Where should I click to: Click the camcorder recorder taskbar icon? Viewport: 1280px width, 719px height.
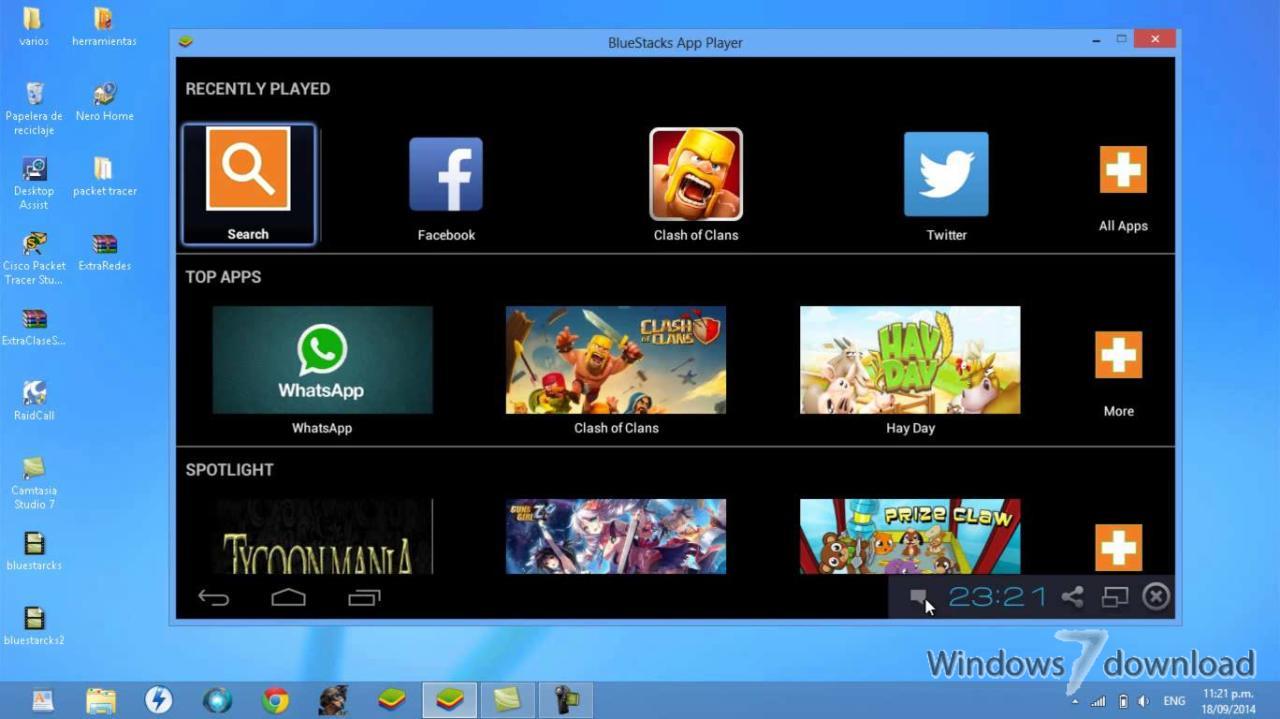click(x=565, y=700)
